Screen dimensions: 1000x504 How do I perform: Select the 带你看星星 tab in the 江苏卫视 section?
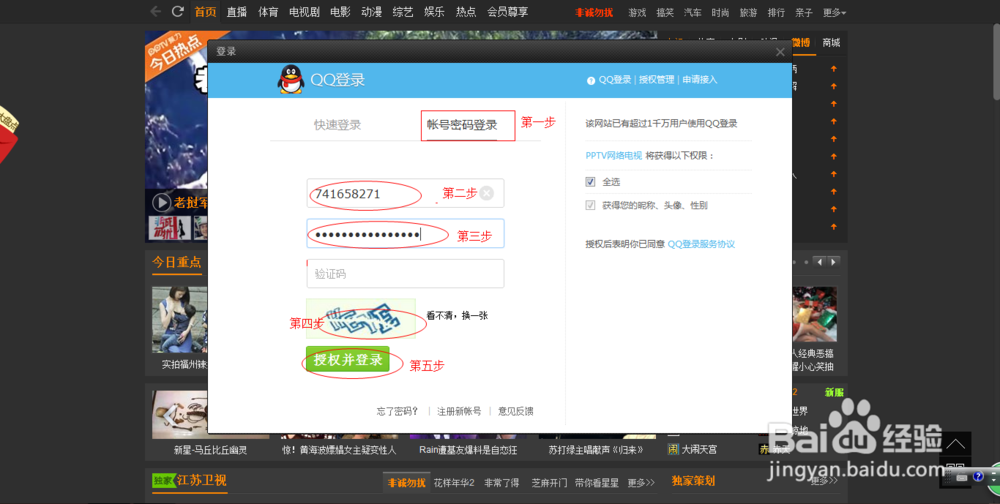[597, 483]
